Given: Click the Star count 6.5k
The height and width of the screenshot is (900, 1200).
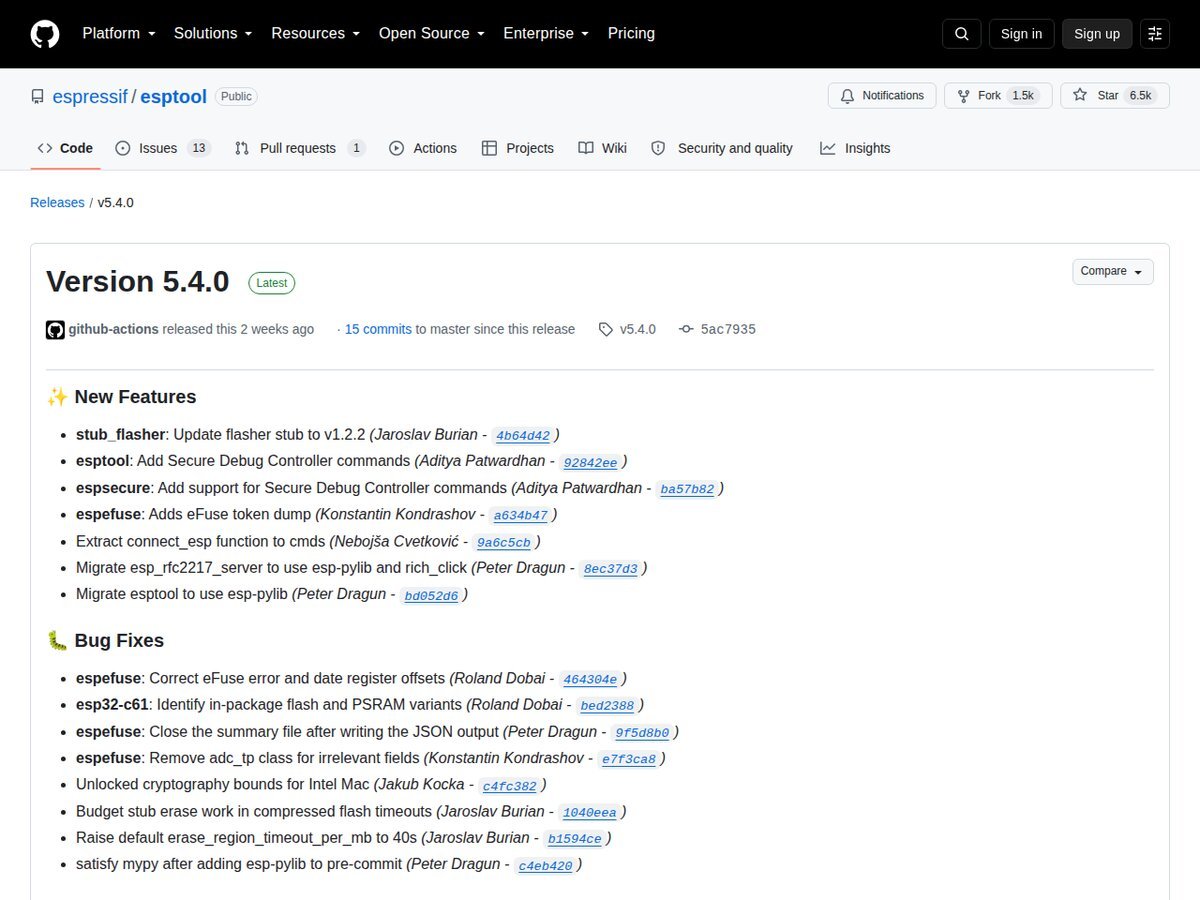Looking at the screenshot, I should [x=1140, y=96].
